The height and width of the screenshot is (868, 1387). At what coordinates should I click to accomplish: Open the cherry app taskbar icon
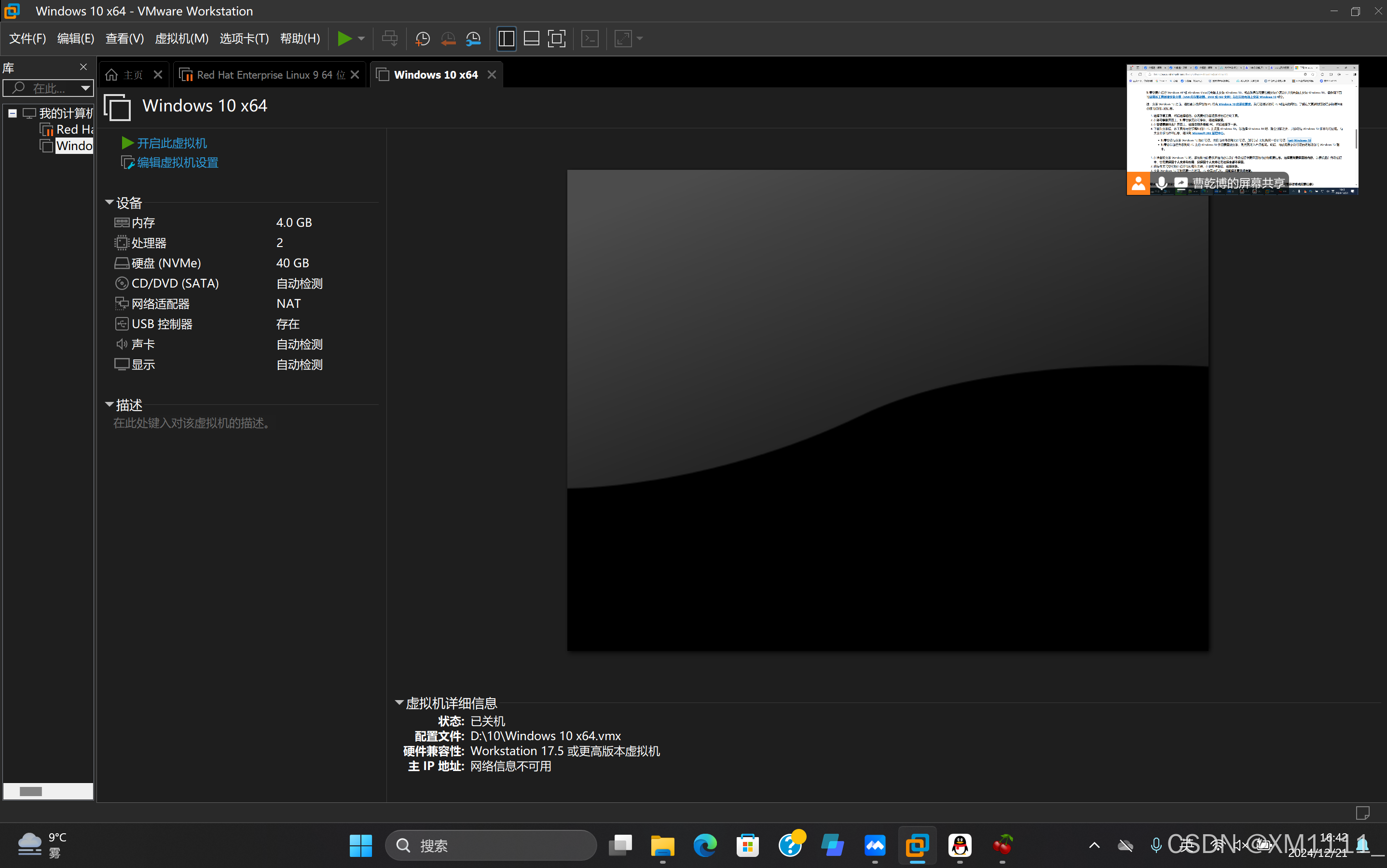tap(1002, 846)
